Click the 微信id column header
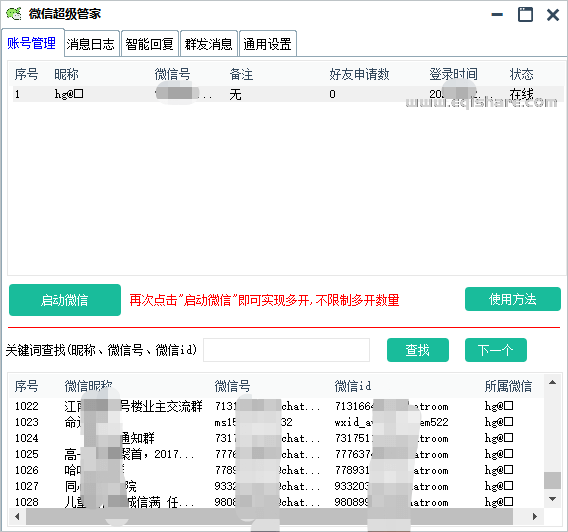568x532 pixels. pyautogui.click(x=352, y=386)
